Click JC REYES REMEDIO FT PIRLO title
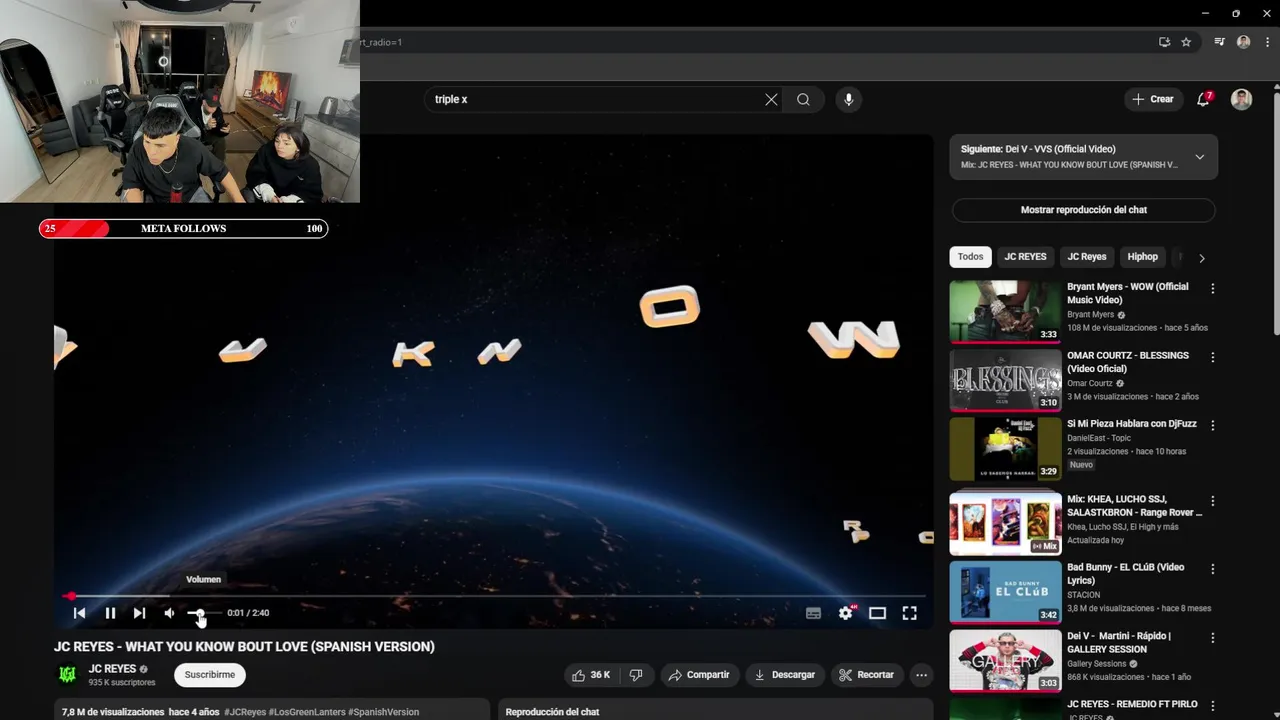The image size is (1280, 720). [x=1132, y=704]
